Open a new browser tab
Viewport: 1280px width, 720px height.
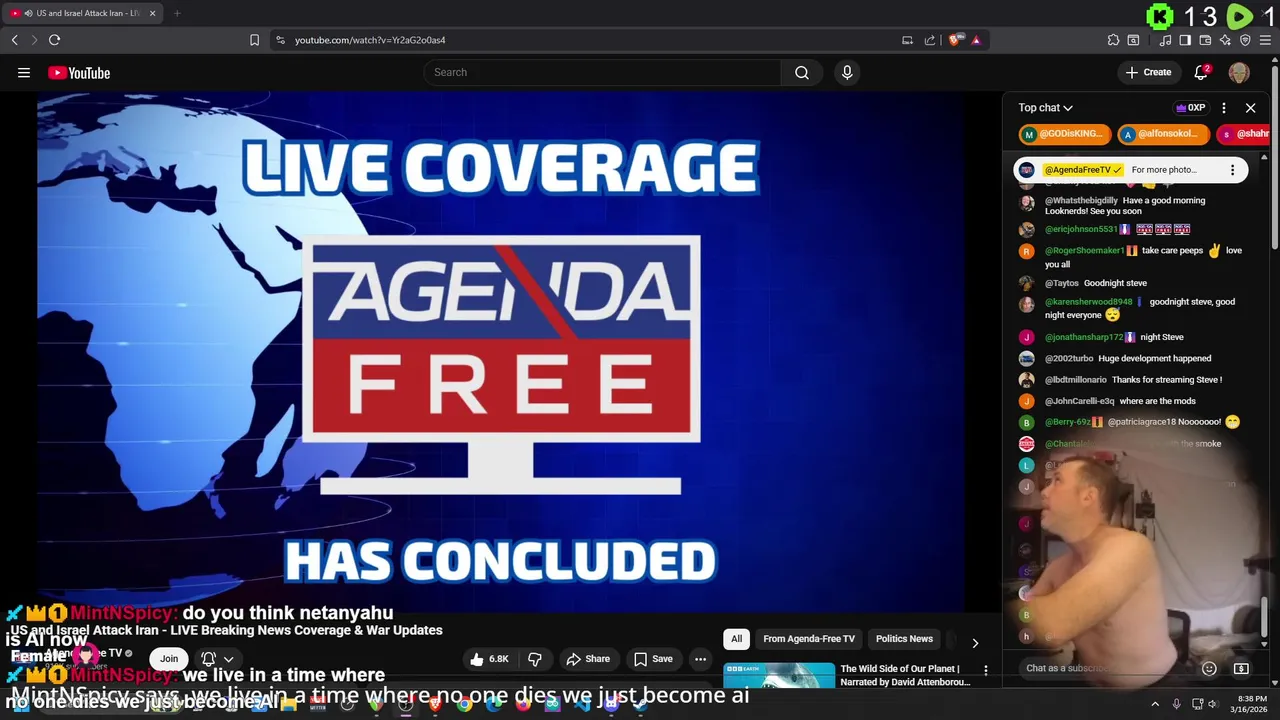[177, 13]
